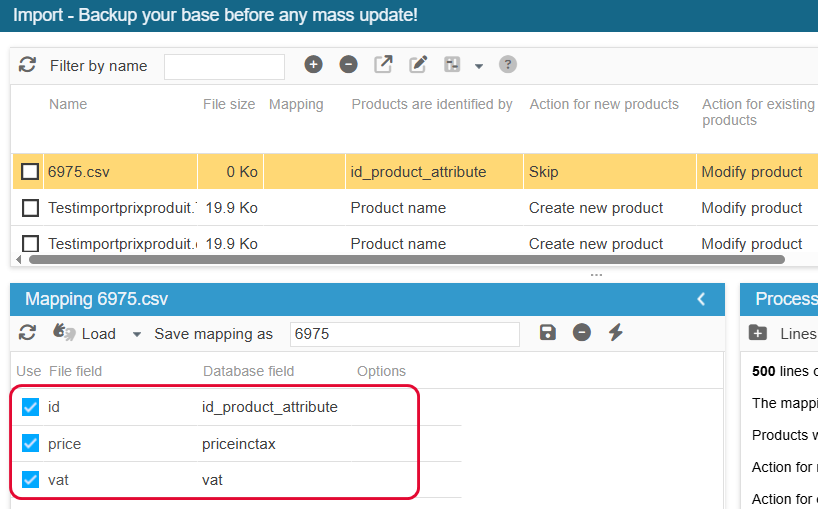The width and height of the screenshot is (818, 509).
Task: Load a saved mapping
Action: point(85,333)
